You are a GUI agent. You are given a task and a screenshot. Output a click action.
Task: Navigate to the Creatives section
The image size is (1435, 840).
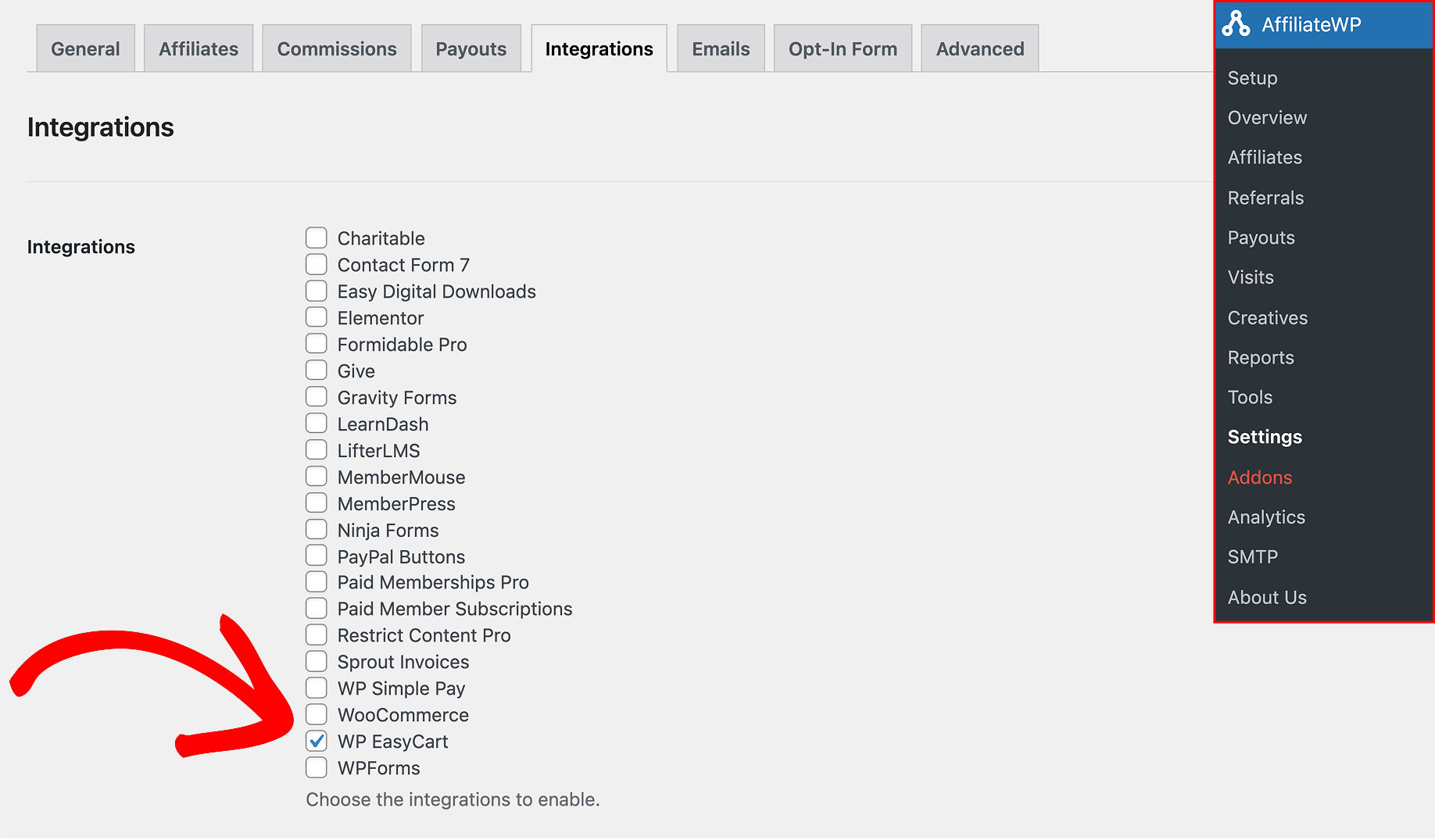coord(1267,317)
